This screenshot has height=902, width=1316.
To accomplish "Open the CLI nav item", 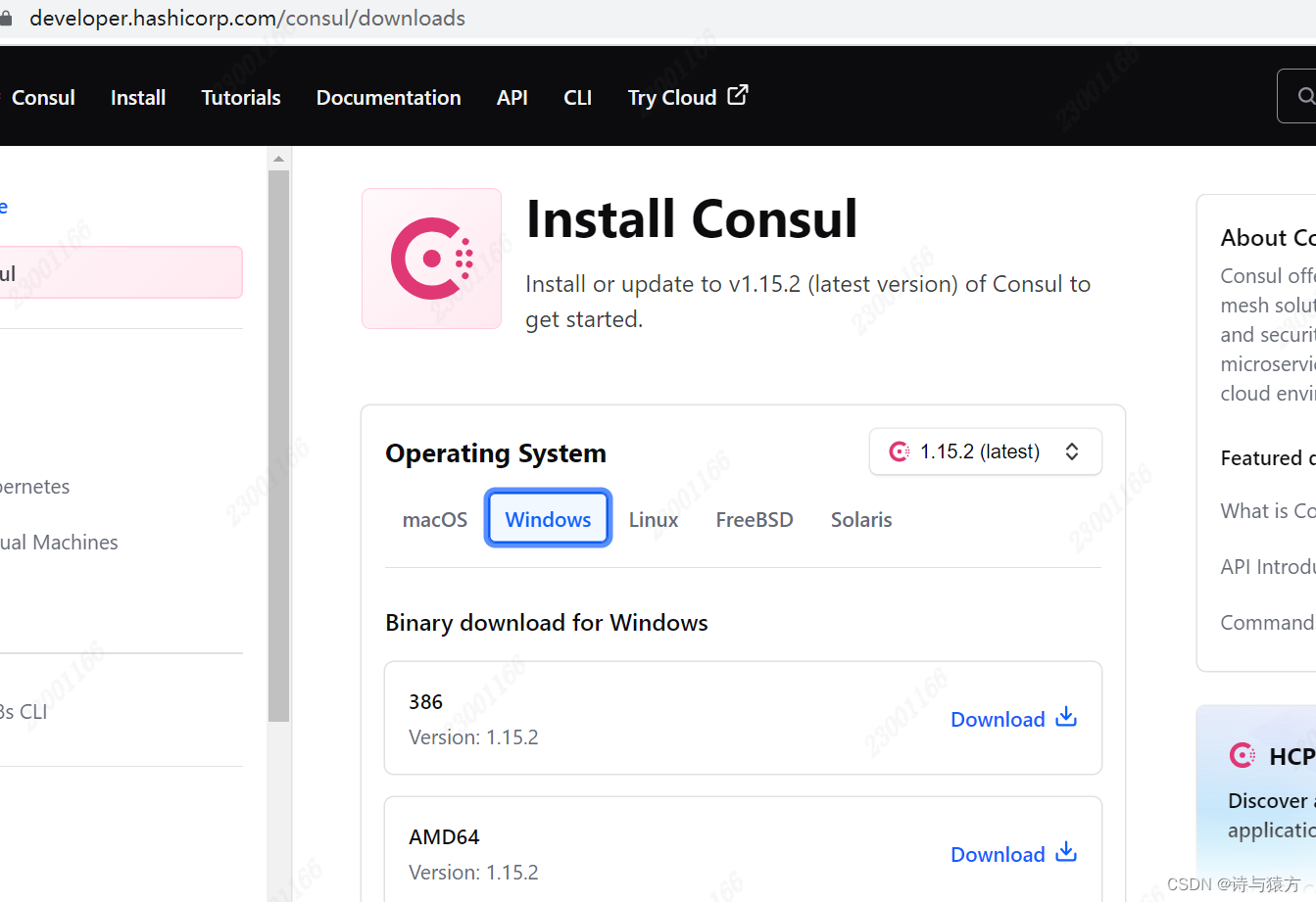I will (x=577, y=98).
